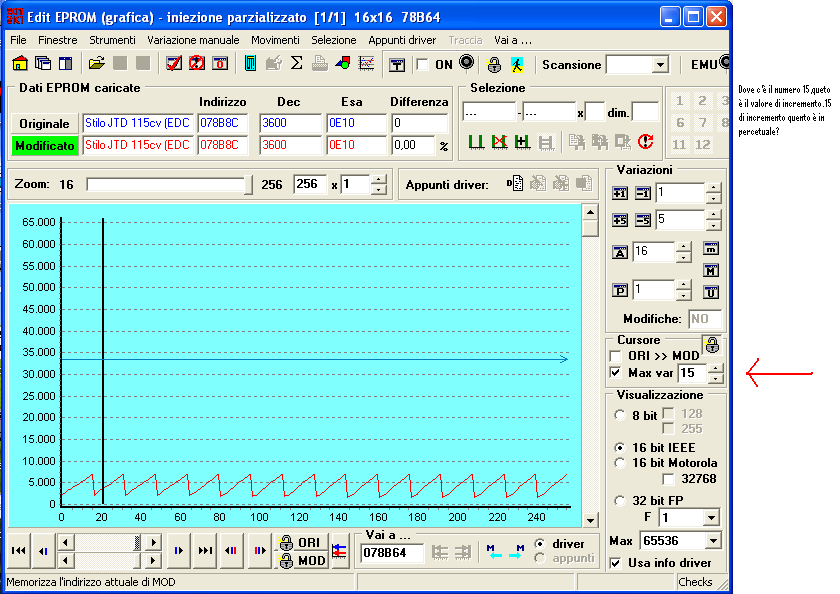Open the Appunti driver menu
This screenshot has width=840, height=594.
pyautogui.click(x=402, y=40)
